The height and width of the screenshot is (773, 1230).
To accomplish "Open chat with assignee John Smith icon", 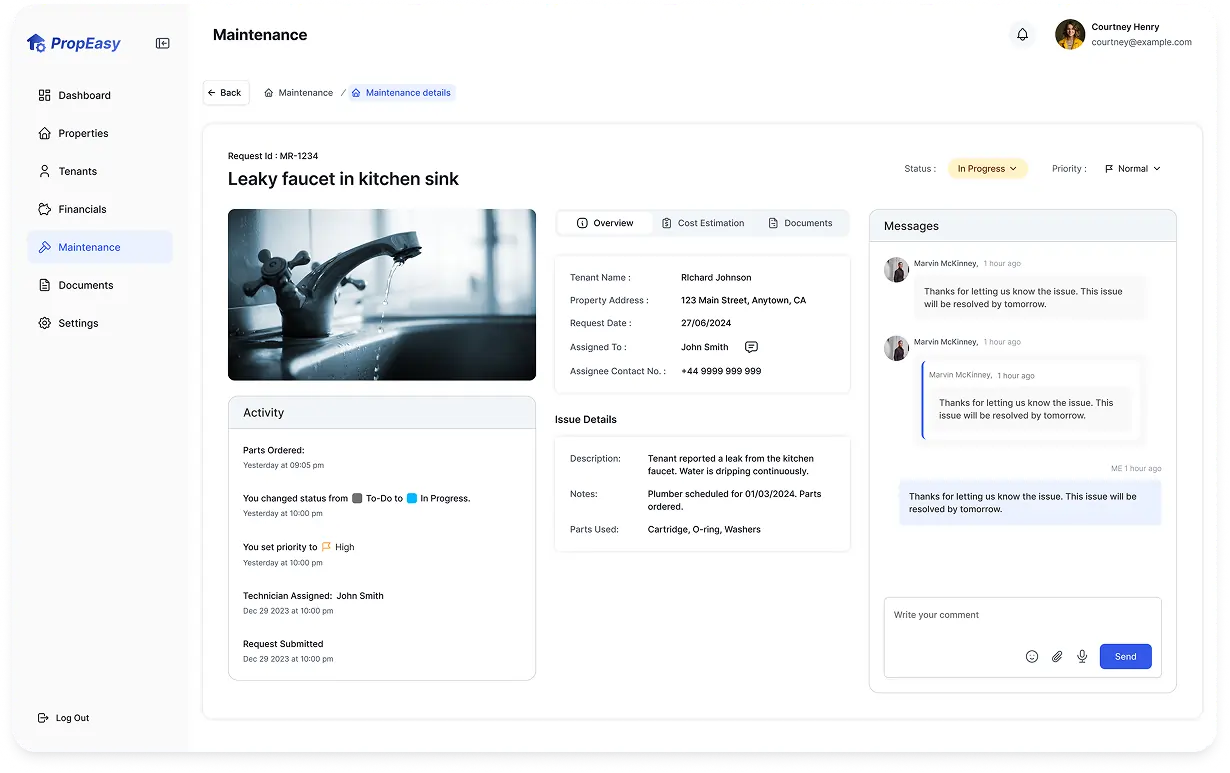I will click(x=751, y=347).
